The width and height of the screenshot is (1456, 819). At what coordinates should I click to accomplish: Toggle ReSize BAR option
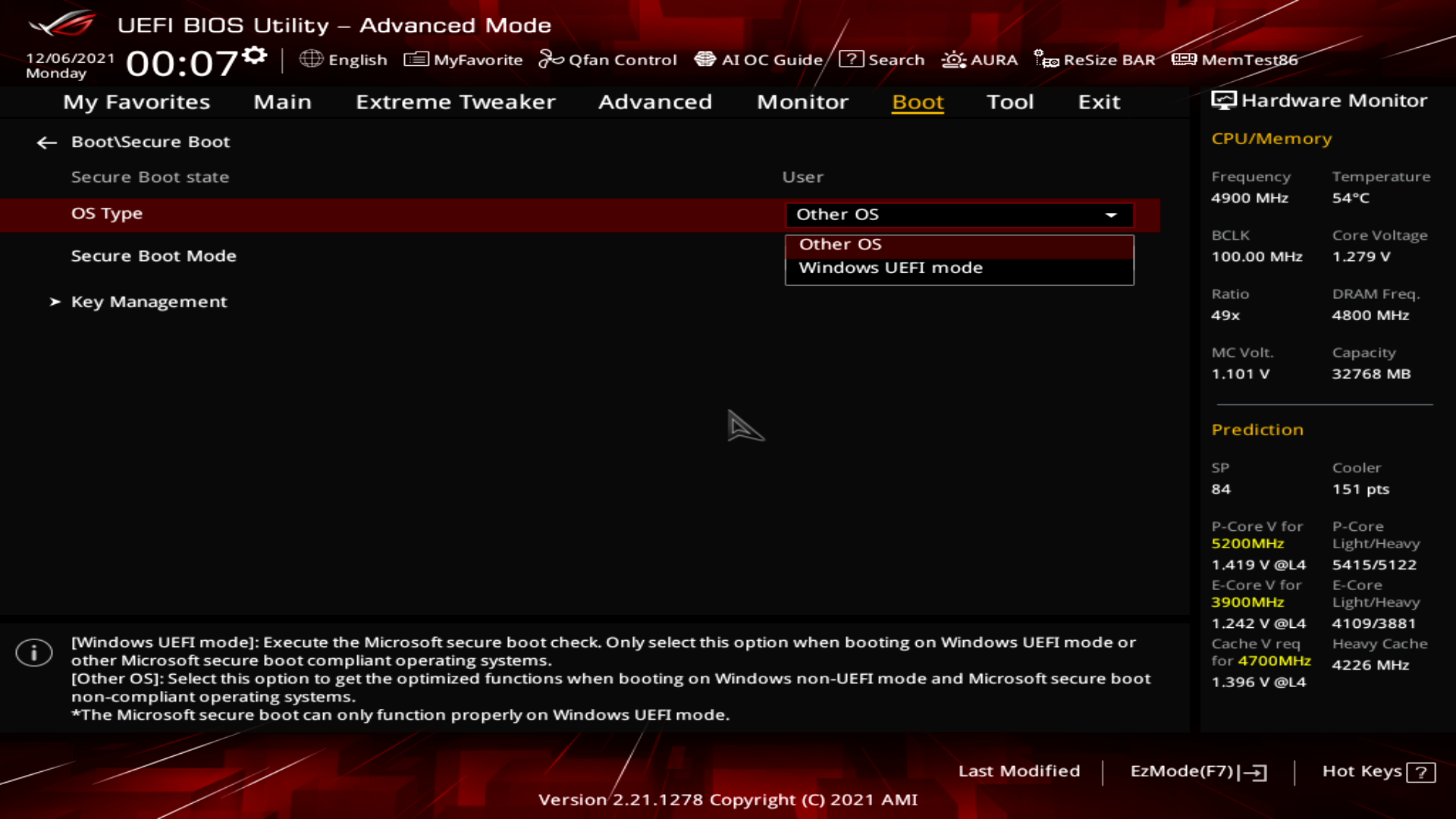(x=1095, y=59)
